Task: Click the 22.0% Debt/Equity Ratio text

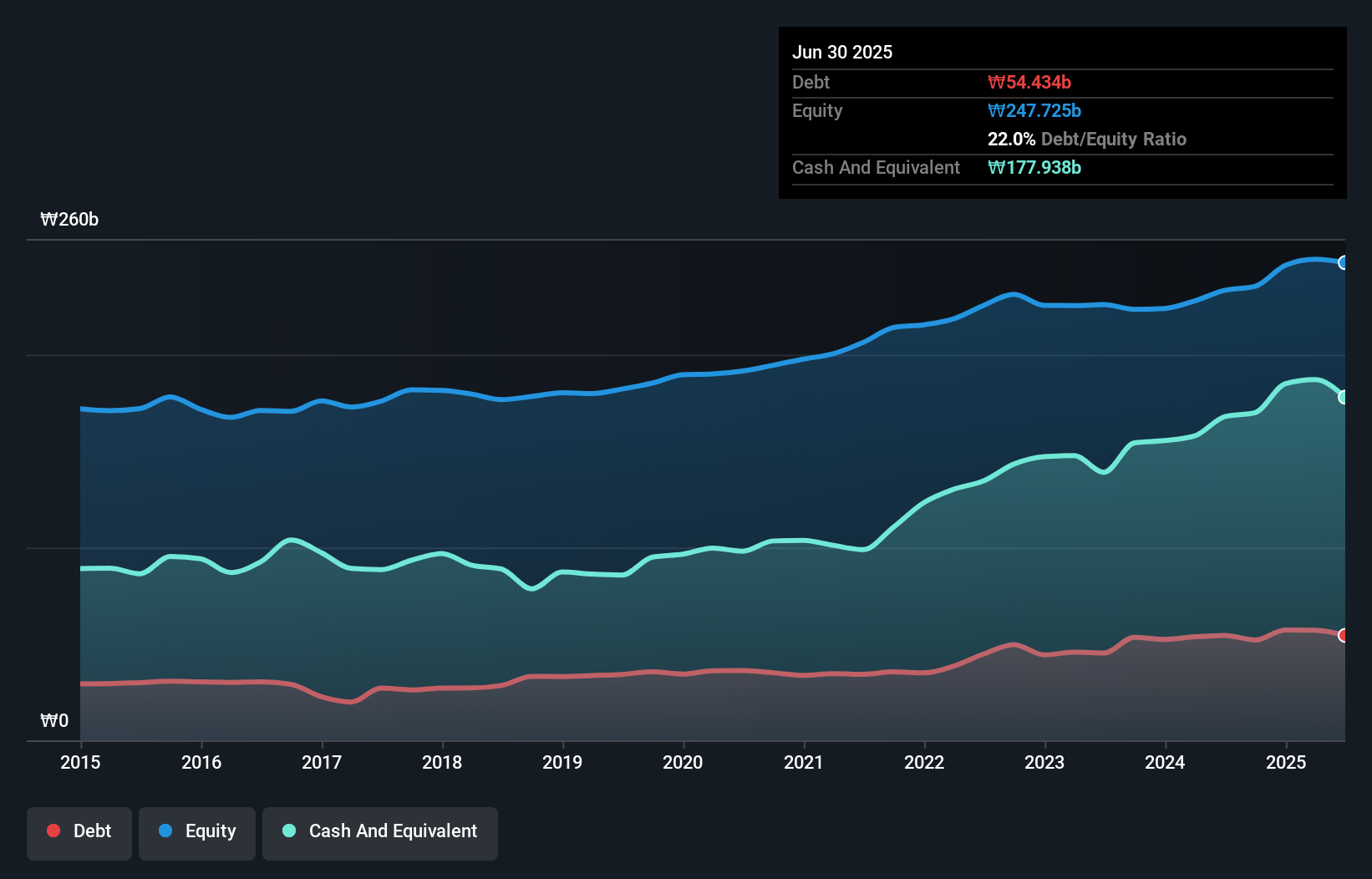Action: [x=1087, y=139]
